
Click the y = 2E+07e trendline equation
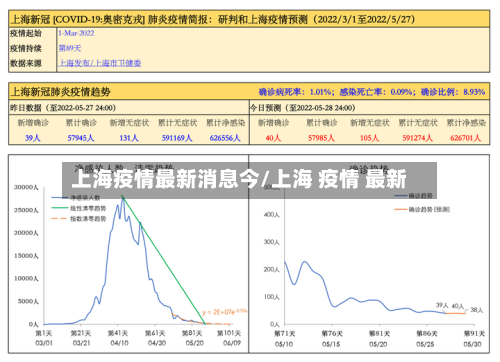(224, 312)
